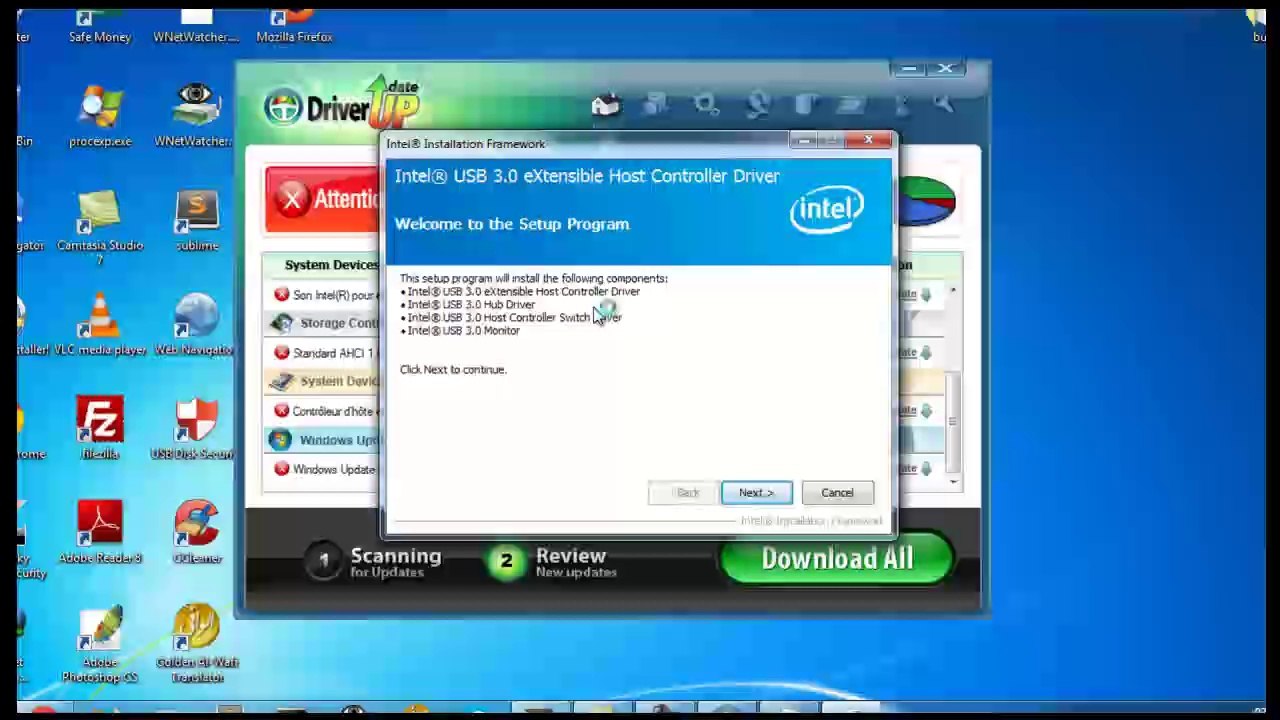The height and width of the screenshot is (720, 1280).
Task: Select the Windows Update device row
Action: 324,469
